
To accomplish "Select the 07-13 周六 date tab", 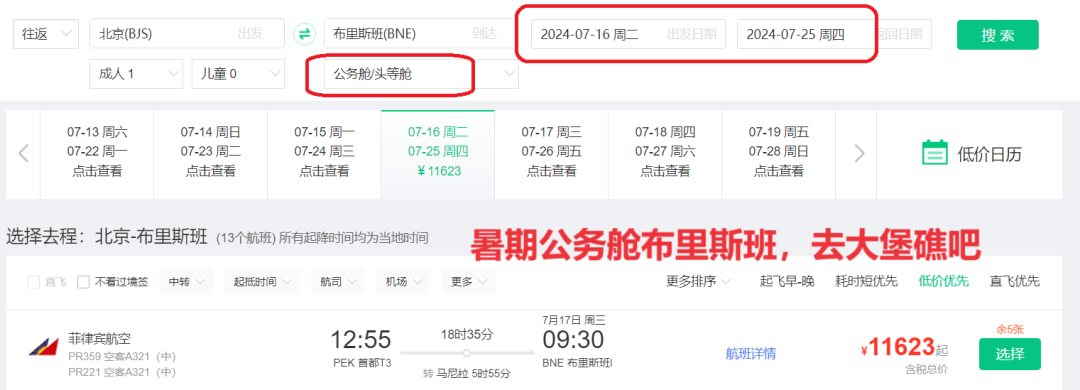I will 97,153.
